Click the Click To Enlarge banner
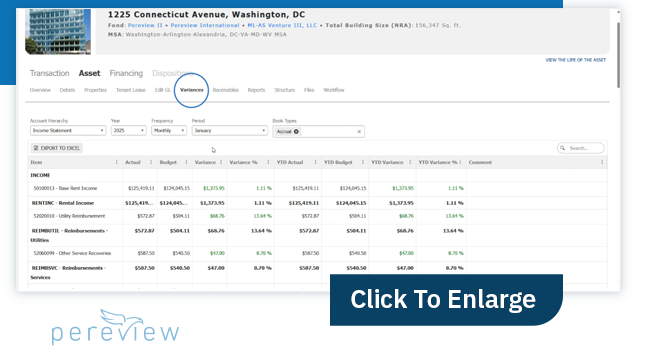The image size is (647, 363). coord(446,300)
